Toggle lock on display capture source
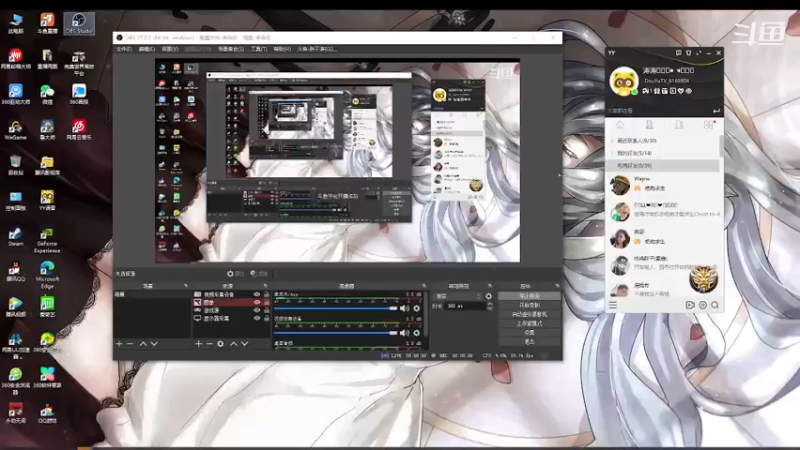This screenshot has height=450, width=800. (266, 318)
